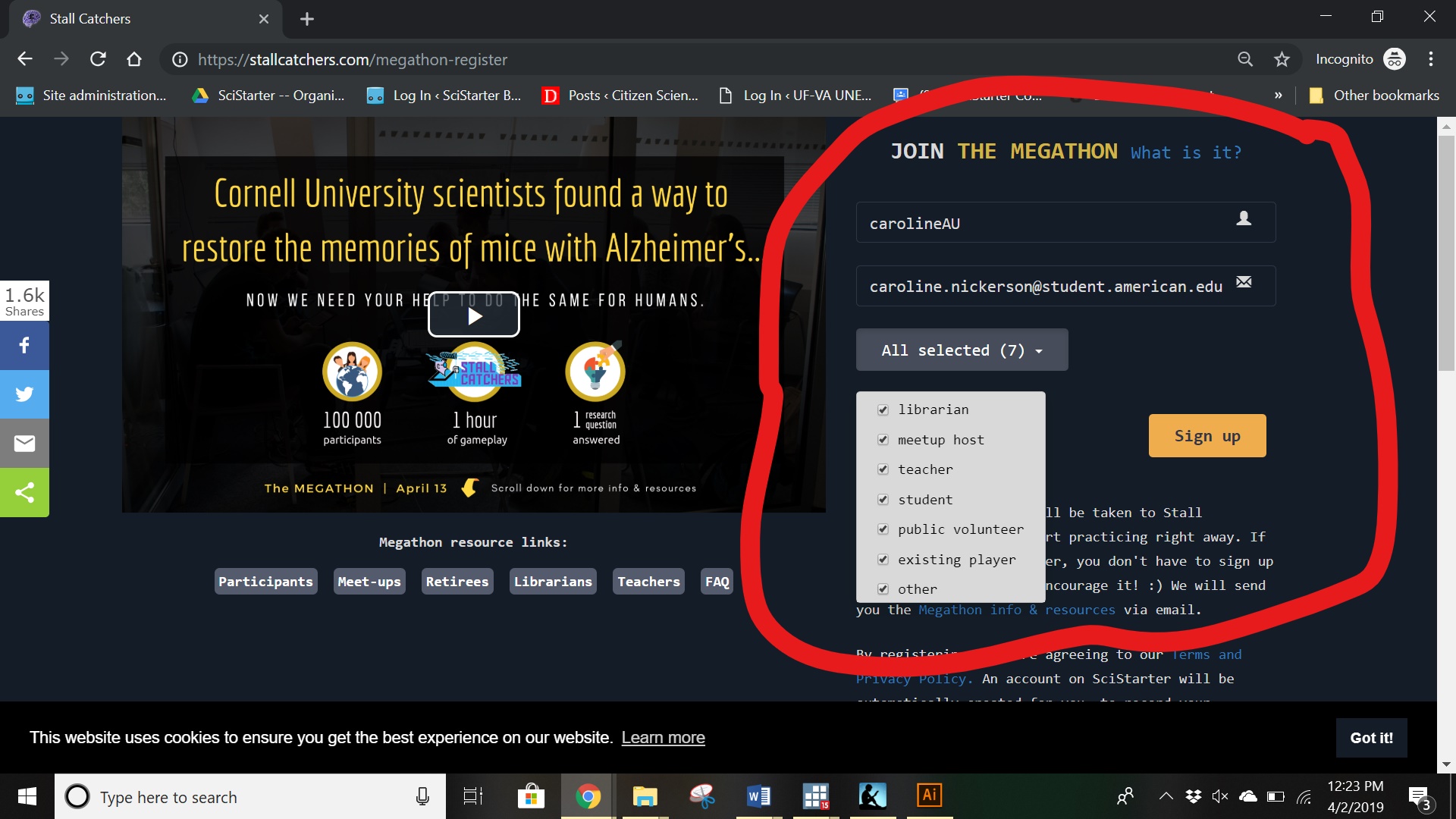Click the page vertical scrollbar thumb
This screenshot has width=1456, height=819.
[1446, 253]
